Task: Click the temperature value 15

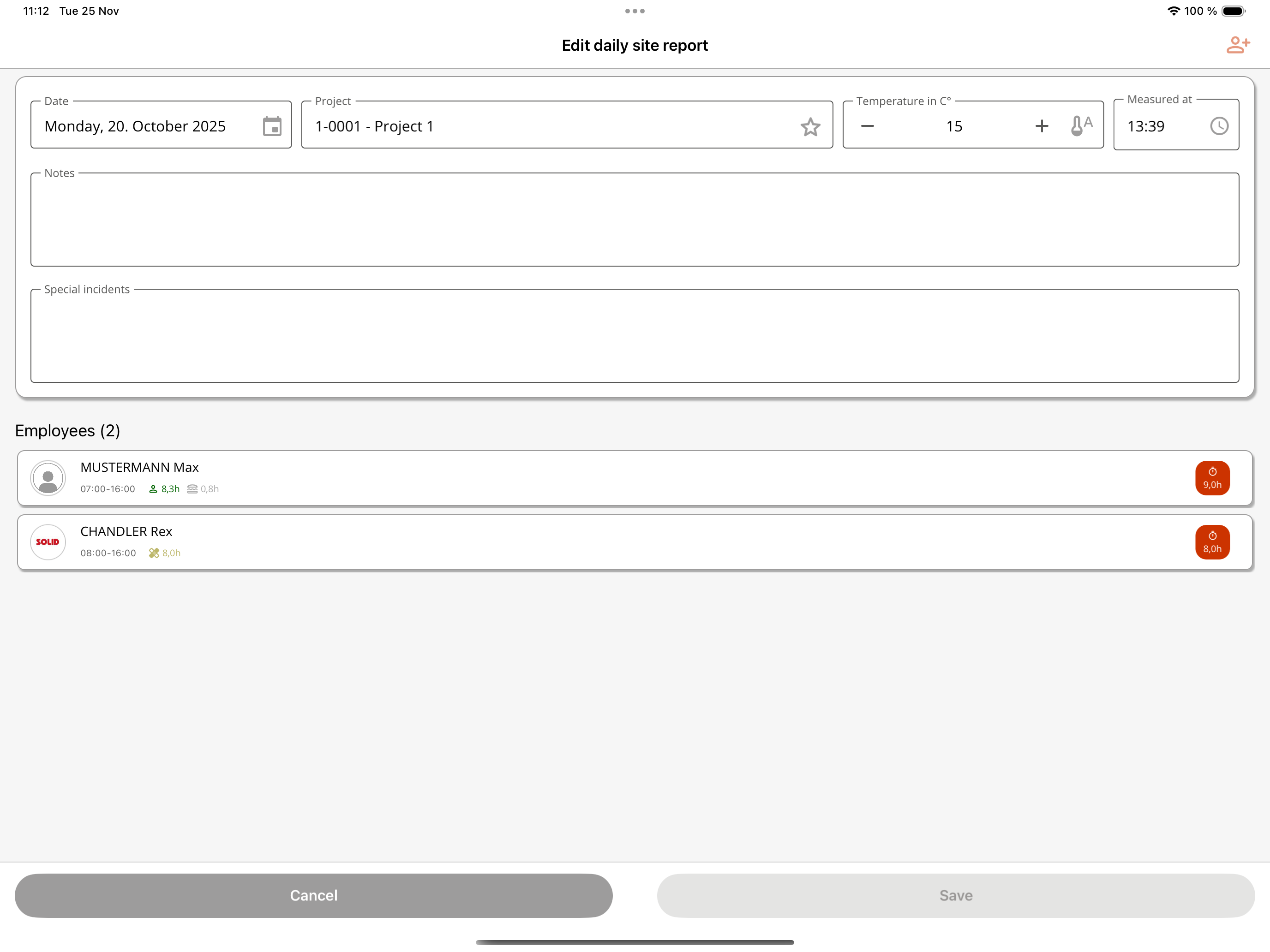Action: 954,126
